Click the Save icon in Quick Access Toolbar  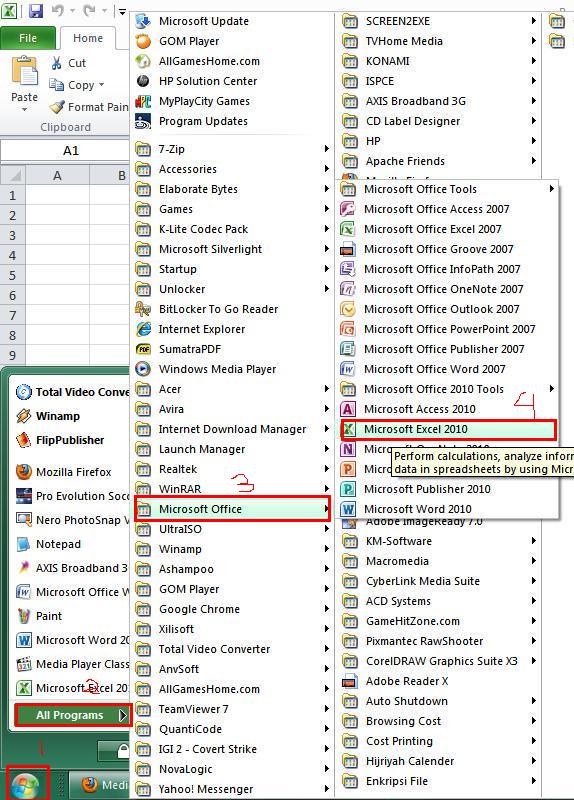pyautogui.click(x=35, y=10)
